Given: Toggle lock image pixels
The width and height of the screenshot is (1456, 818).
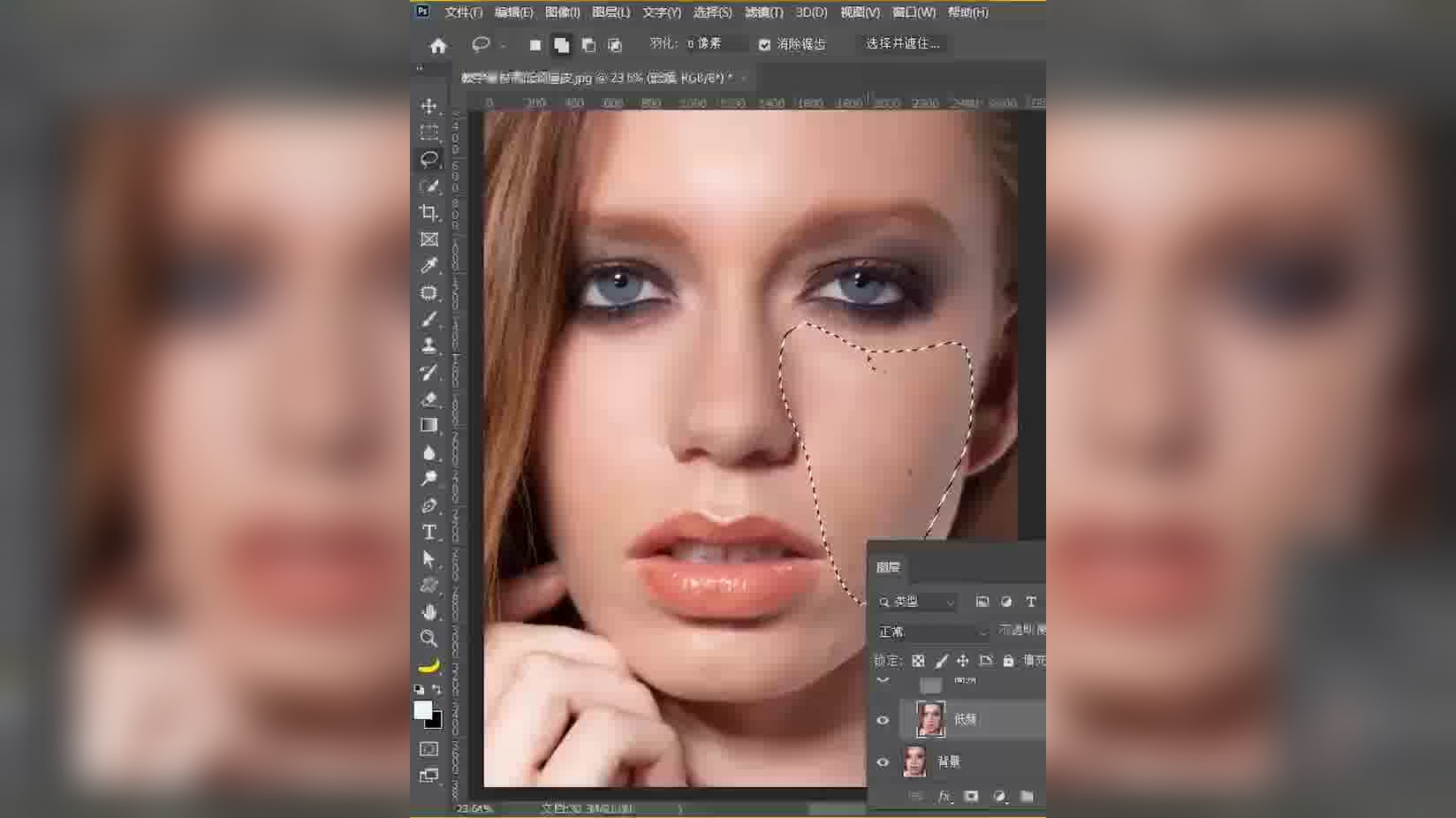Looking at the screenshot, I should coord(941,661).
